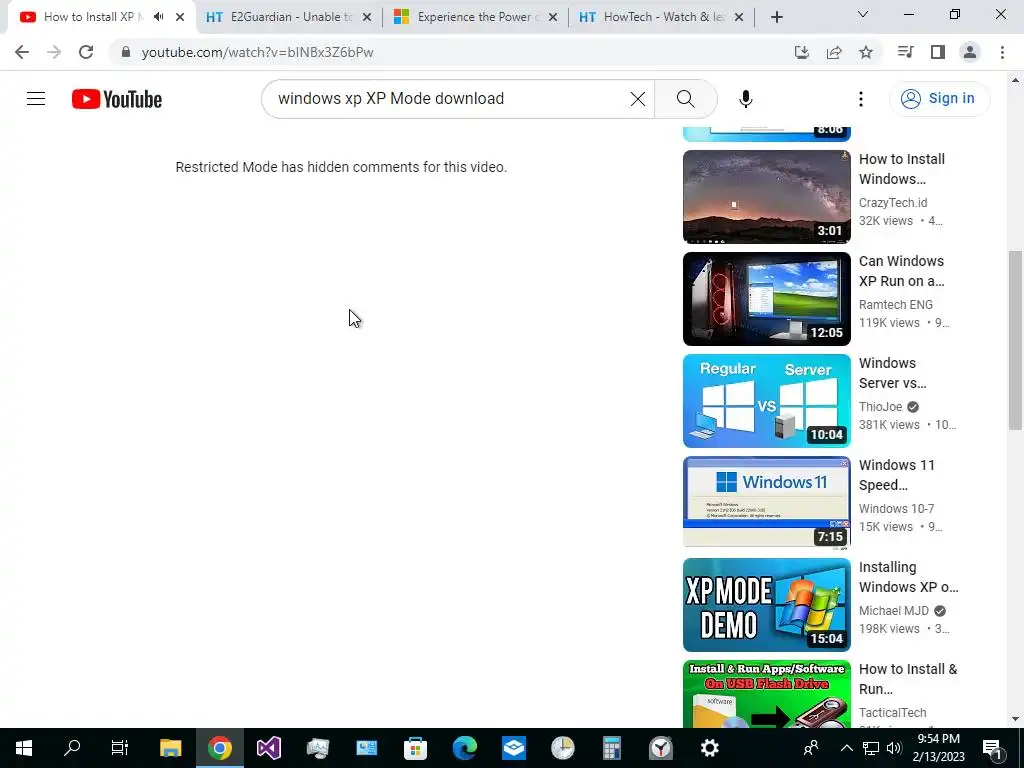Screen dimensions: 1024x768
Task: Click the lock site info icon
Action: [x=126, y=52]
